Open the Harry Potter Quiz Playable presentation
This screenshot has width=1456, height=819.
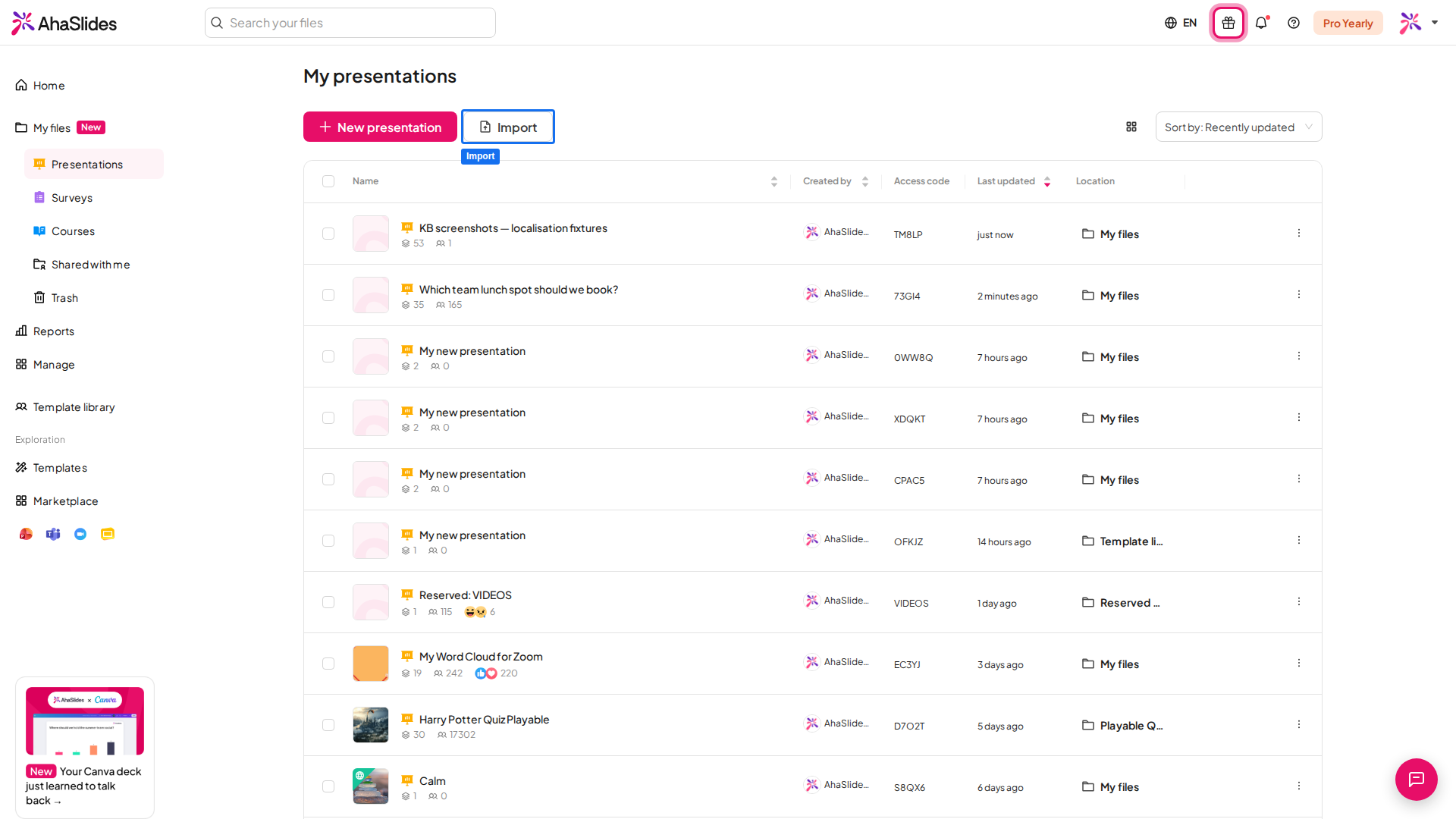pos(484,720)
